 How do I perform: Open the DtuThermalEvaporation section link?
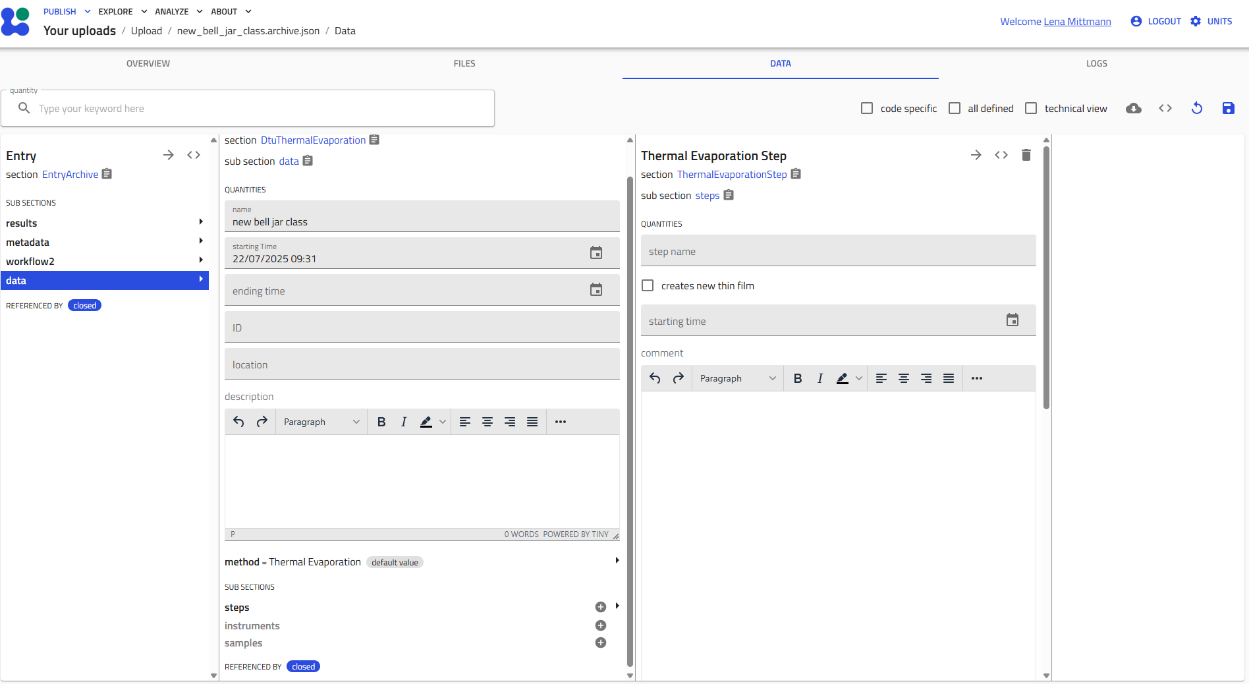(x=313, y=140)
